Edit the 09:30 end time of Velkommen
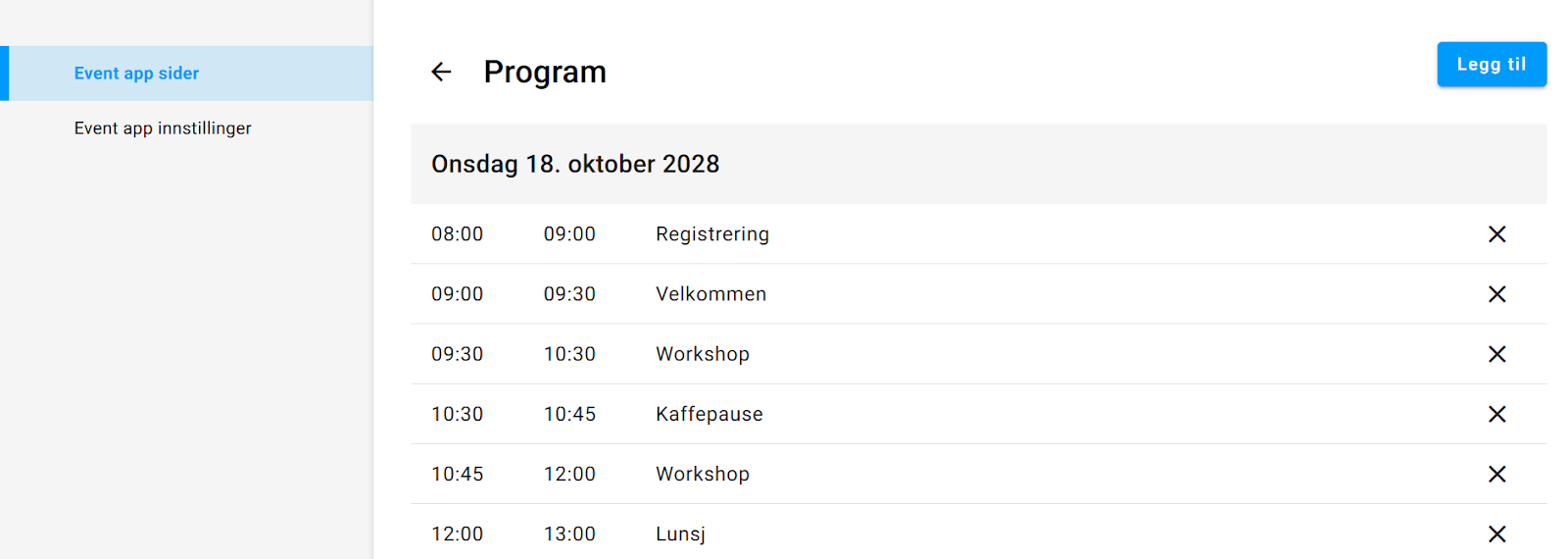Screen dimensions: 1568x559 [569, 294]
